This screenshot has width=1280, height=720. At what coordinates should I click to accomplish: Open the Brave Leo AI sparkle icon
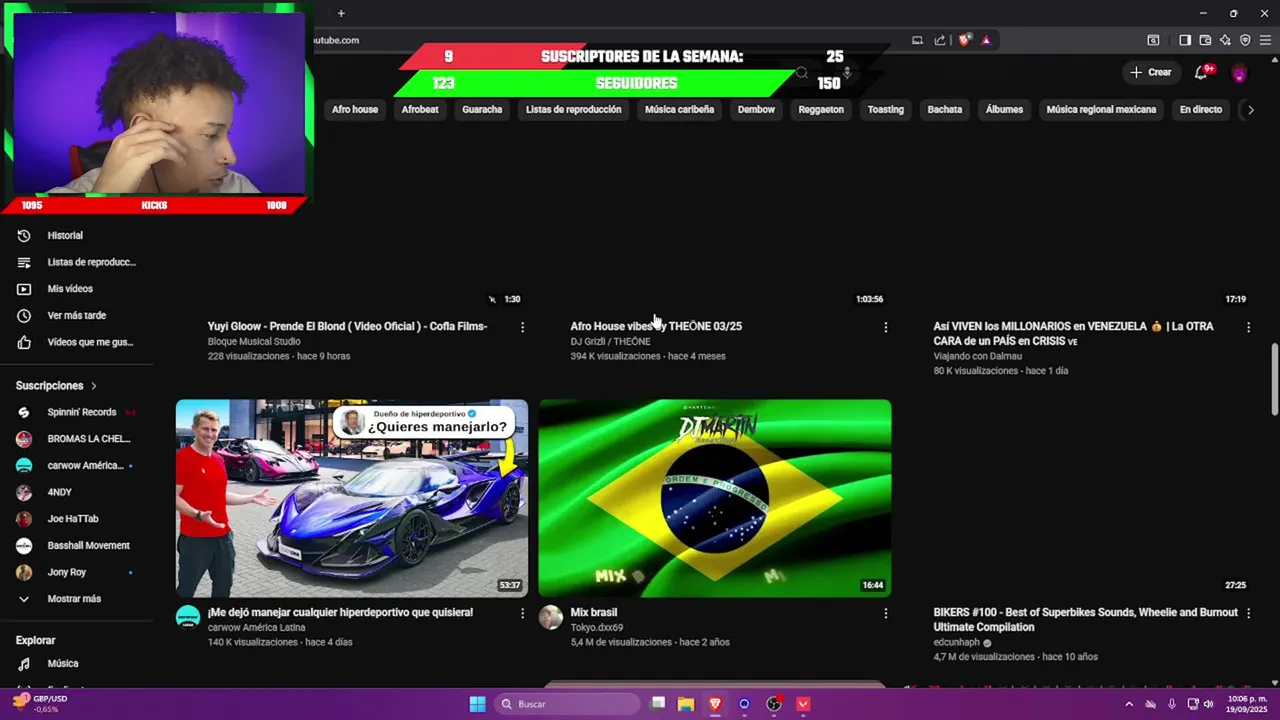click(1225, 40)
